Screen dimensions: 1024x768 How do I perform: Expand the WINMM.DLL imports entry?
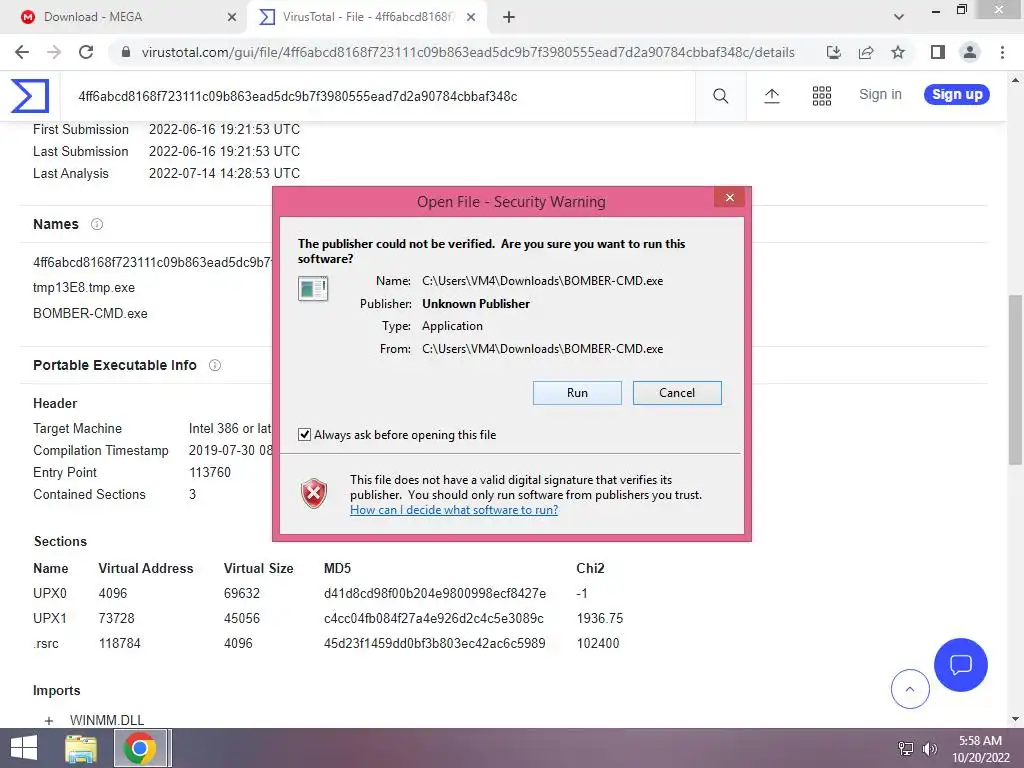[x=49, y=721]
